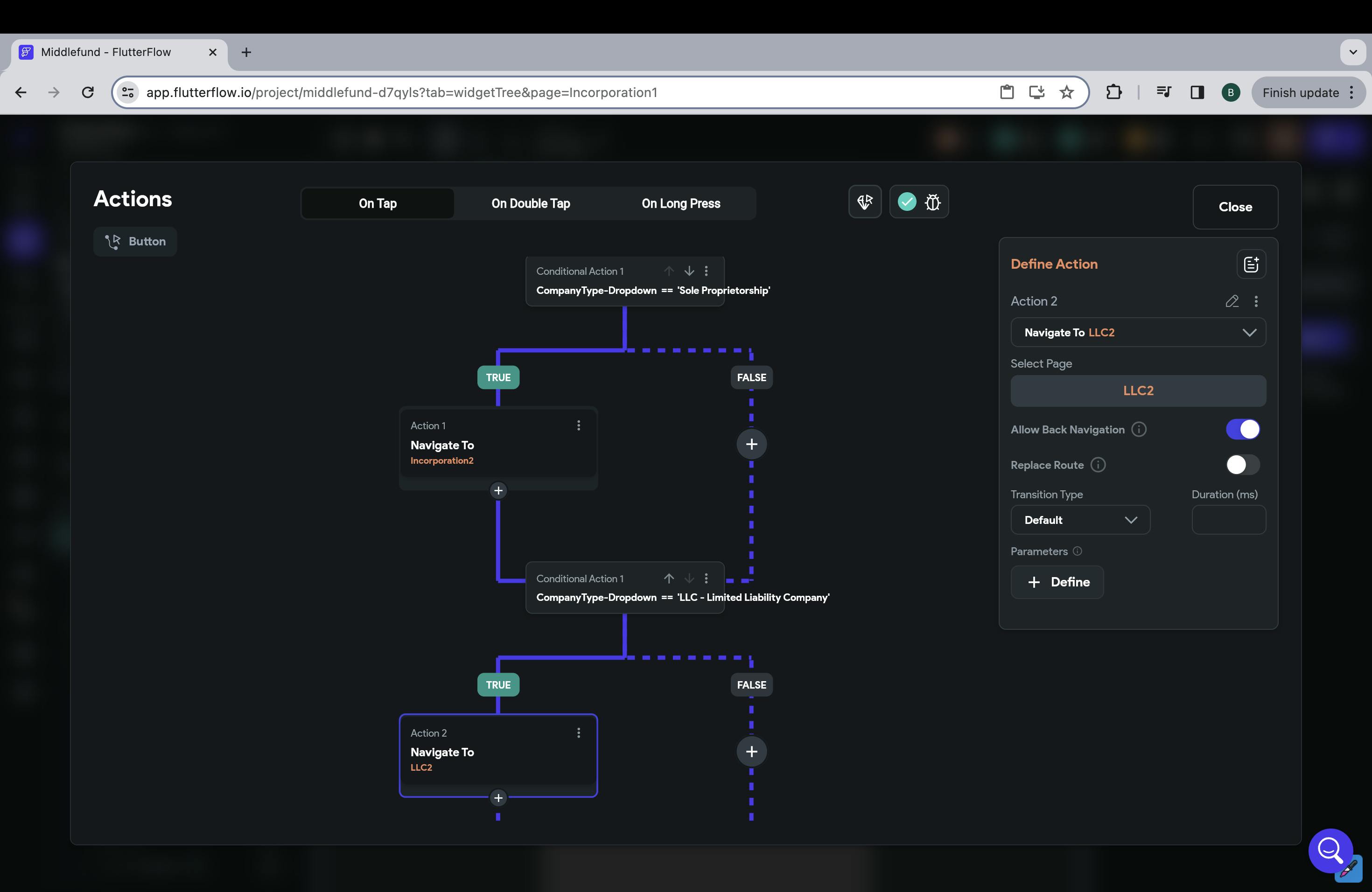This screenshot has width=1372, height=892.
Task: Open the Chrome profile avatar B
Action: tap(1231, 92)
